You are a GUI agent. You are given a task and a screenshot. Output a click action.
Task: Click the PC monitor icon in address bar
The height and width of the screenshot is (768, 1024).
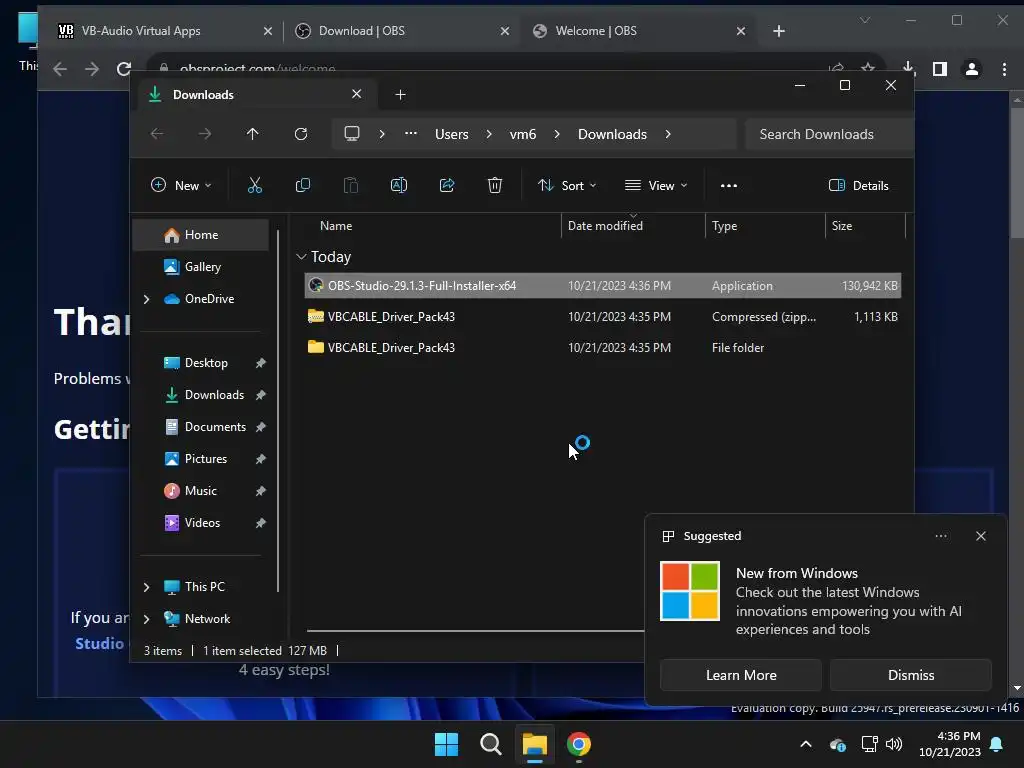(x=352, y=134)
